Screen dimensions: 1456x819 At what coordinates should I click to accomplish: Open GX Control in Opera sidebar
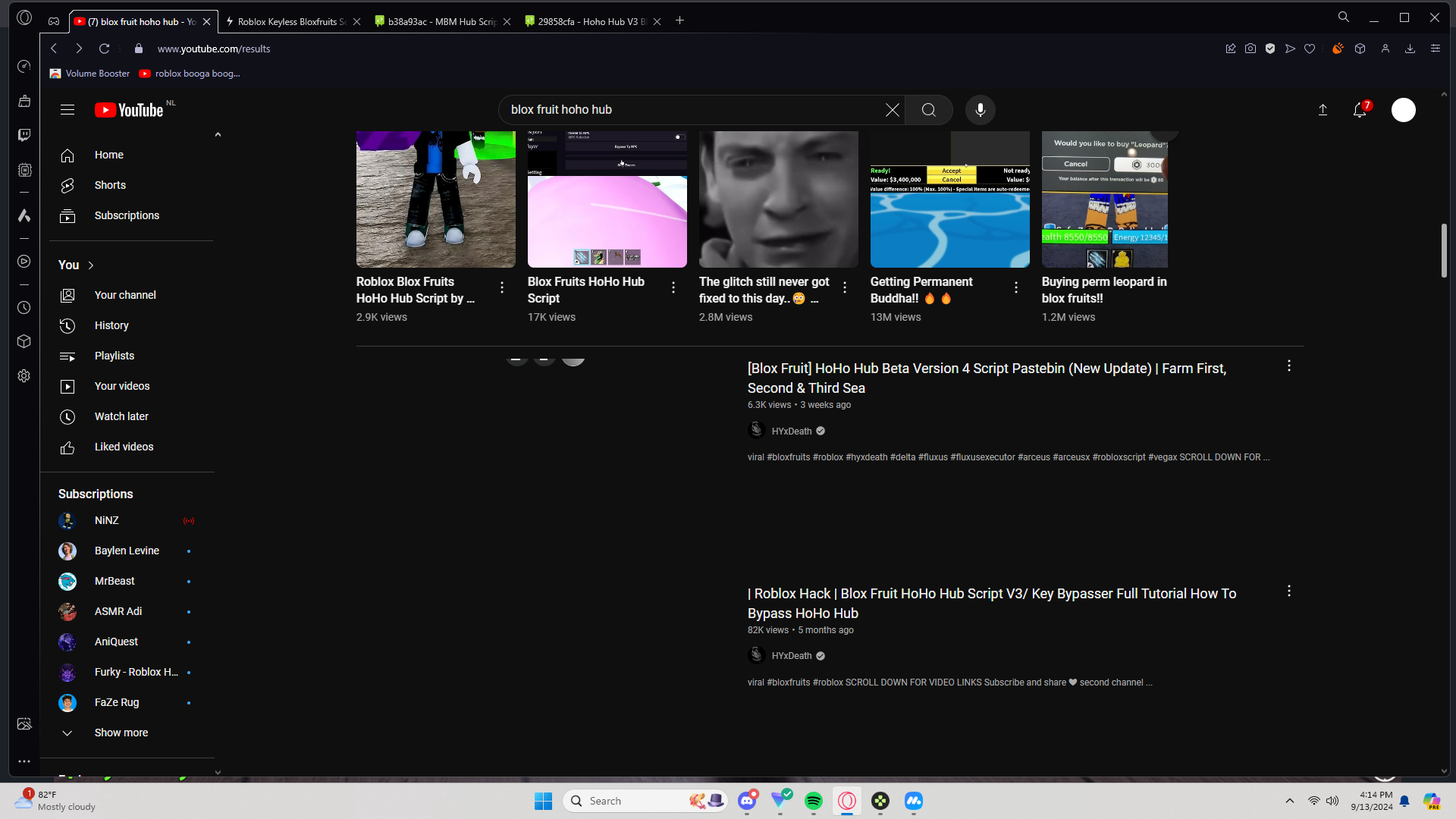[24, 170]
